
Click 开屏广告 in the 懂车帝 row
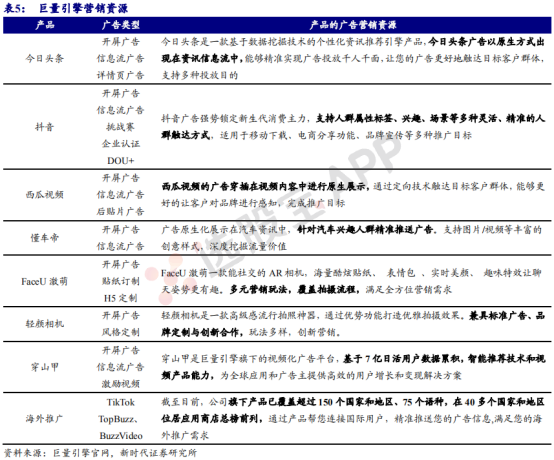(x=121, y=230)
